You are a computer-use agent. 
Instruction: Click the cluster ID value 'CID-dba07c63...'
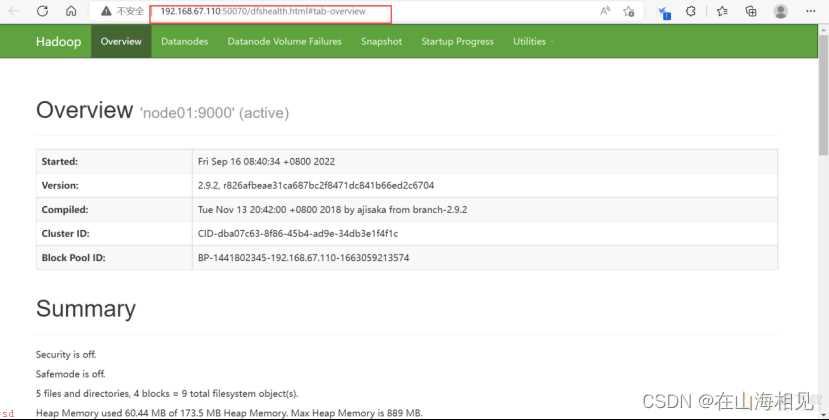[x=298, y=233]
